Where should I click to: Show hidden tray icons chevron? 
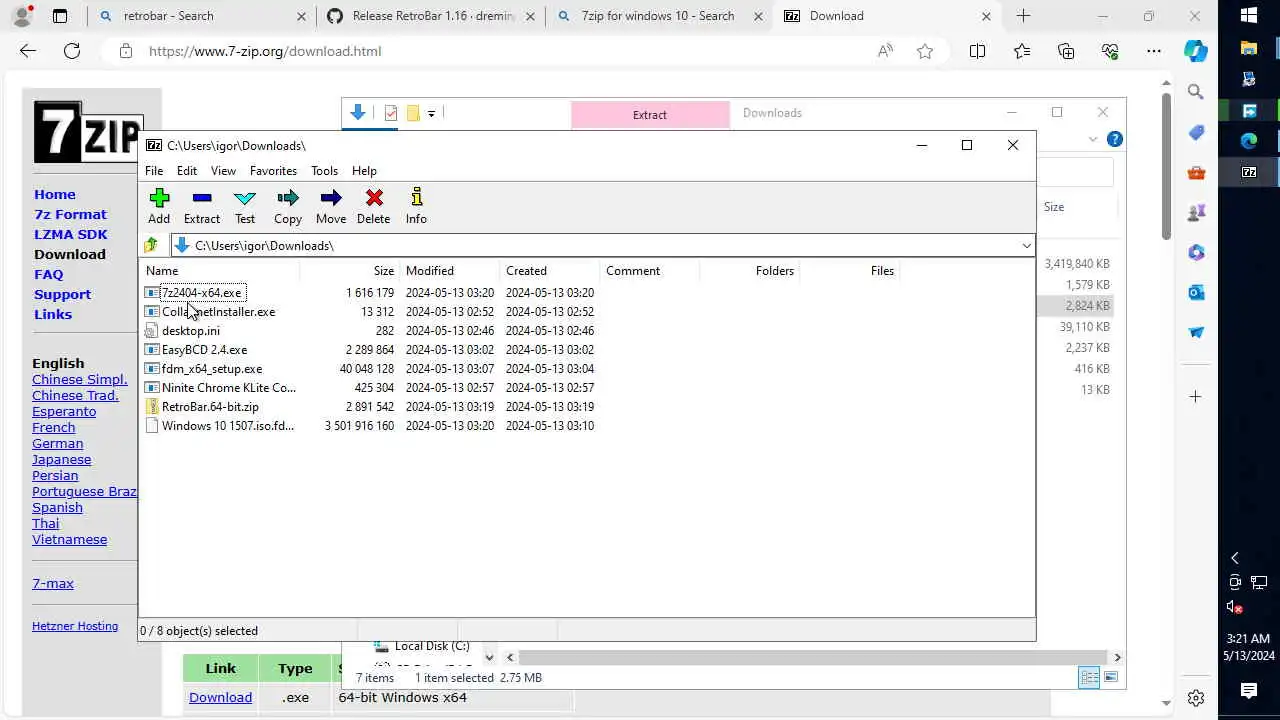click(x=1234, y=558)
